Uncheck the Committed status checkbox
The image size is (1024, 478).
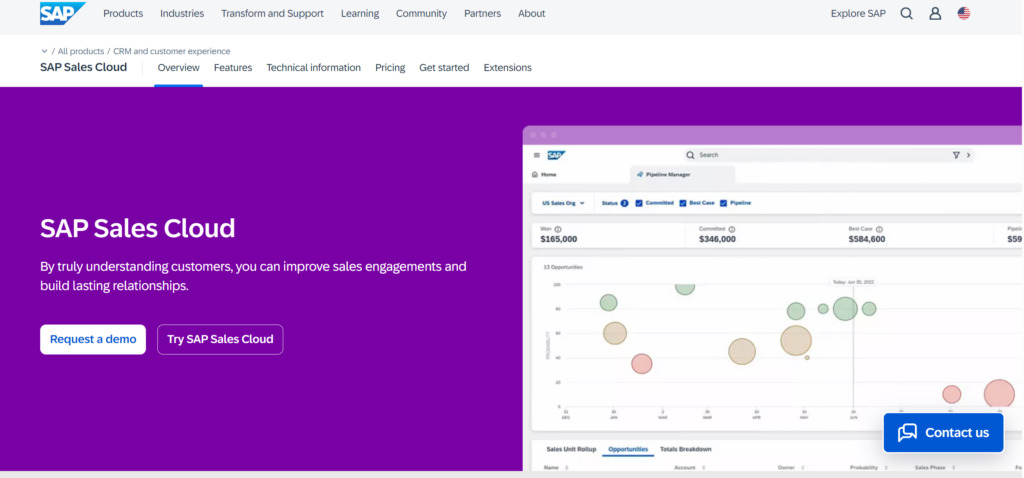coord(639,203)
